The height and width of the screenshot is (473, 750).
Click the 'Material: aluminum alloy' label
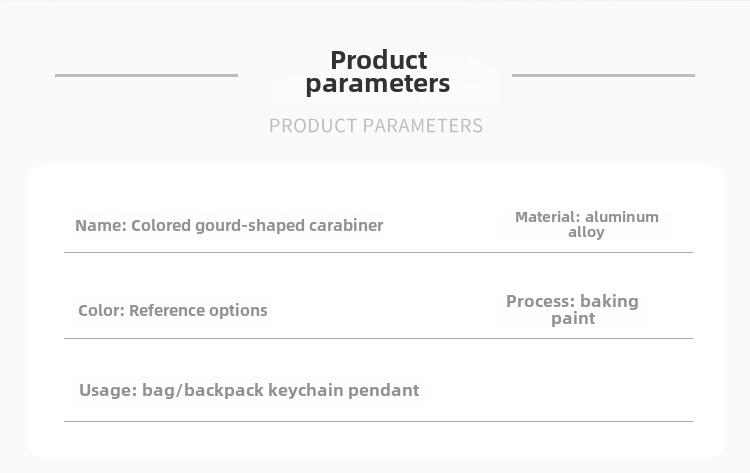[x=586, y=224]
